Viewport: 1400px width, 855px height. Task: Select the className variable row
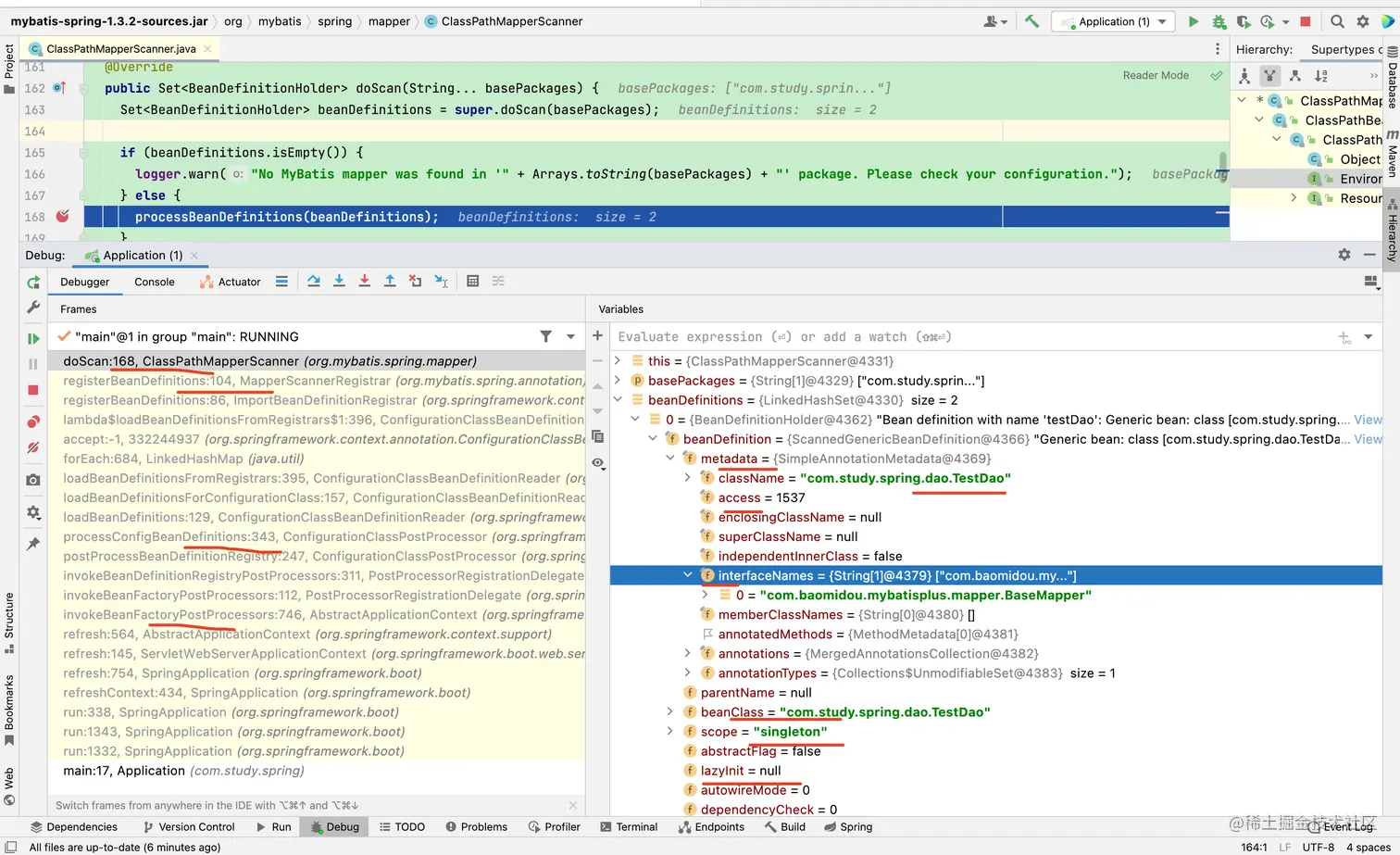pyautogui.click(x=995, y=478)
